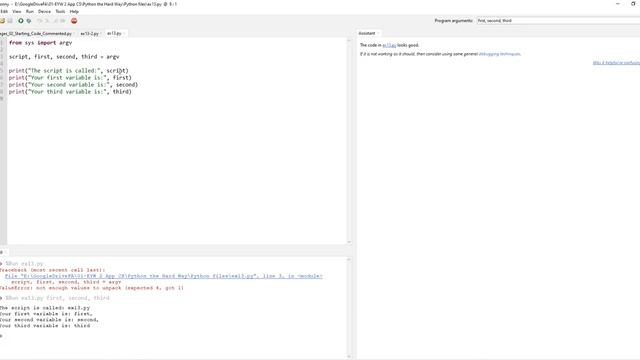The height and width of the screenshot is (360, 640).
Task: Open the Edit menu
Action: tap(4, 11)
